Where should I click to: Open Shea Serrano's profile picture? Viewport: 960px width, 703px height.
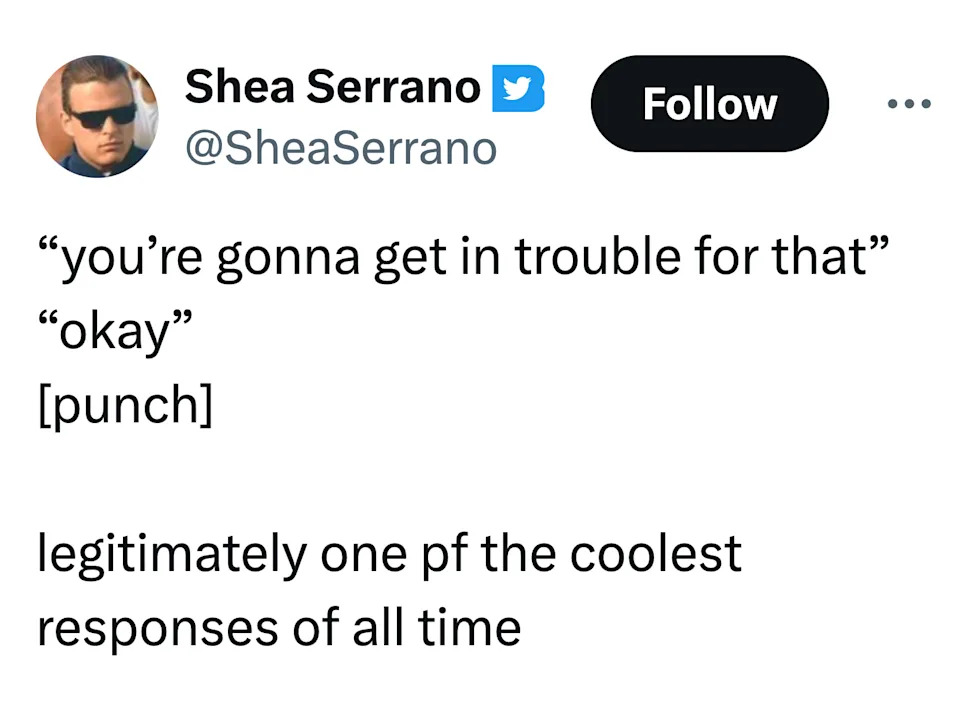97,116
